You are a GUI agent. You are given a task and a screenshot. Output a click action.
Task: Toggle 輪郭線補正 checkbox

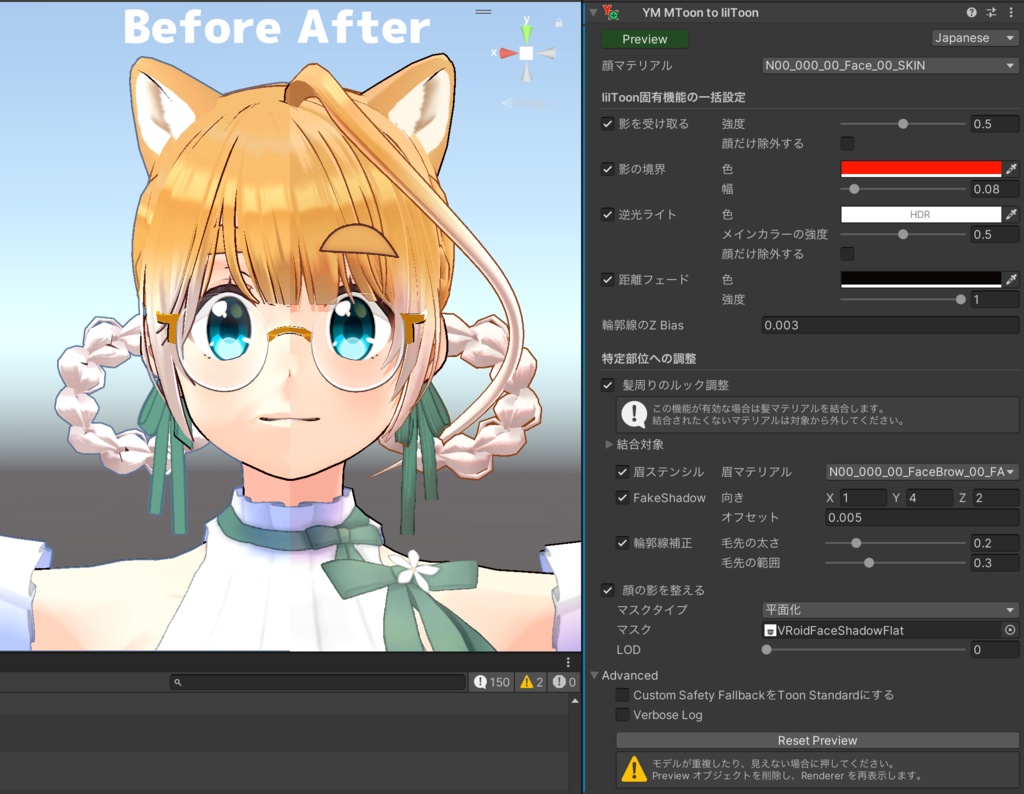pos(622,543)
